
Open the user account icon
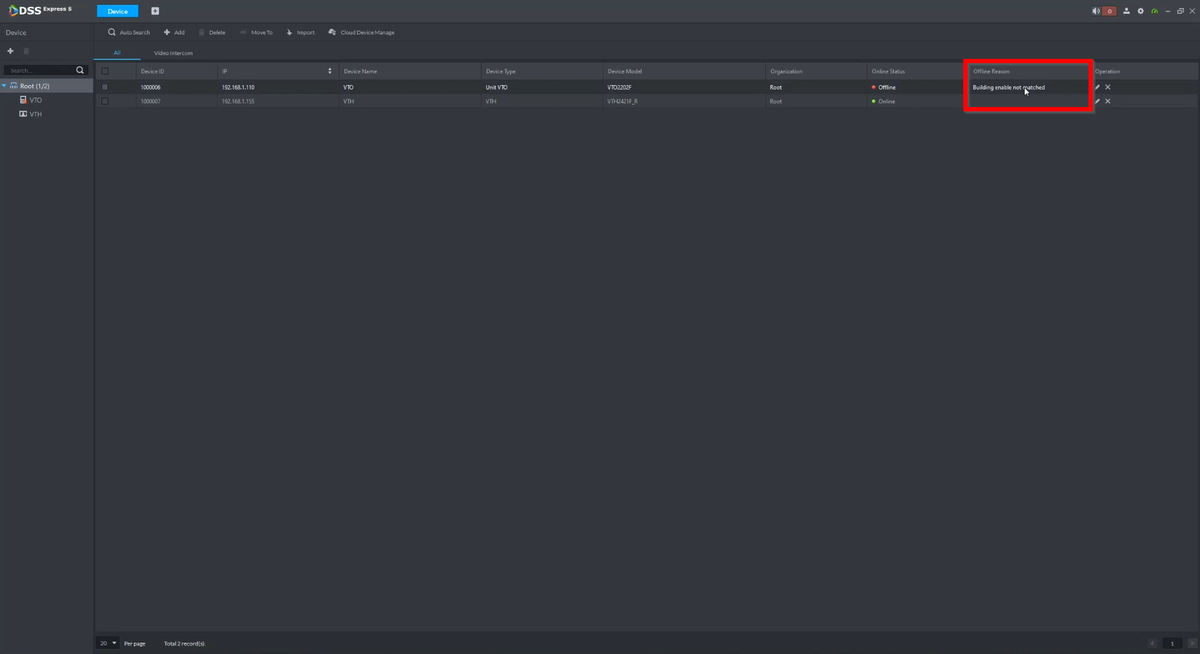1126,11
